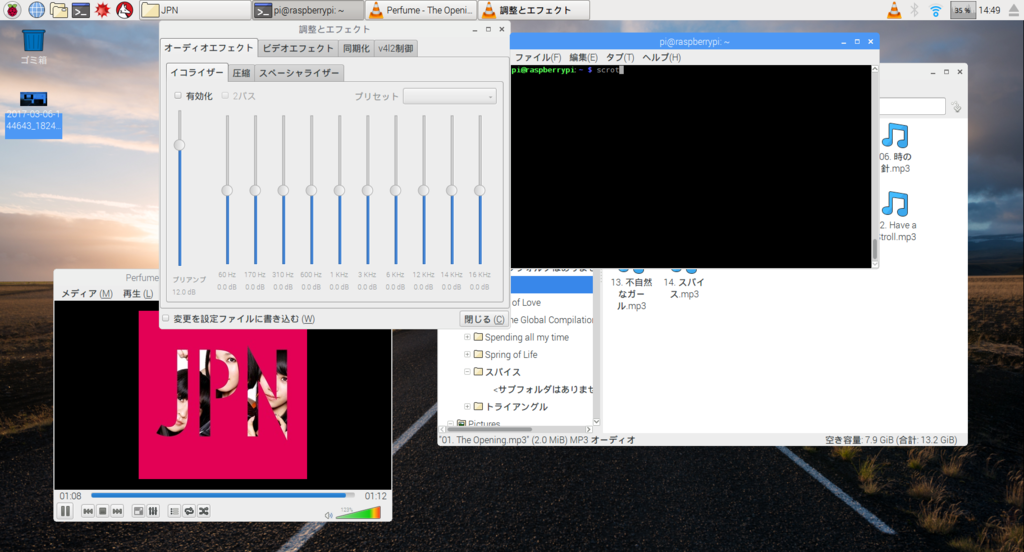Collapse the Pictures tree node
1024x552 pixels.
click(x=450, y=423)
